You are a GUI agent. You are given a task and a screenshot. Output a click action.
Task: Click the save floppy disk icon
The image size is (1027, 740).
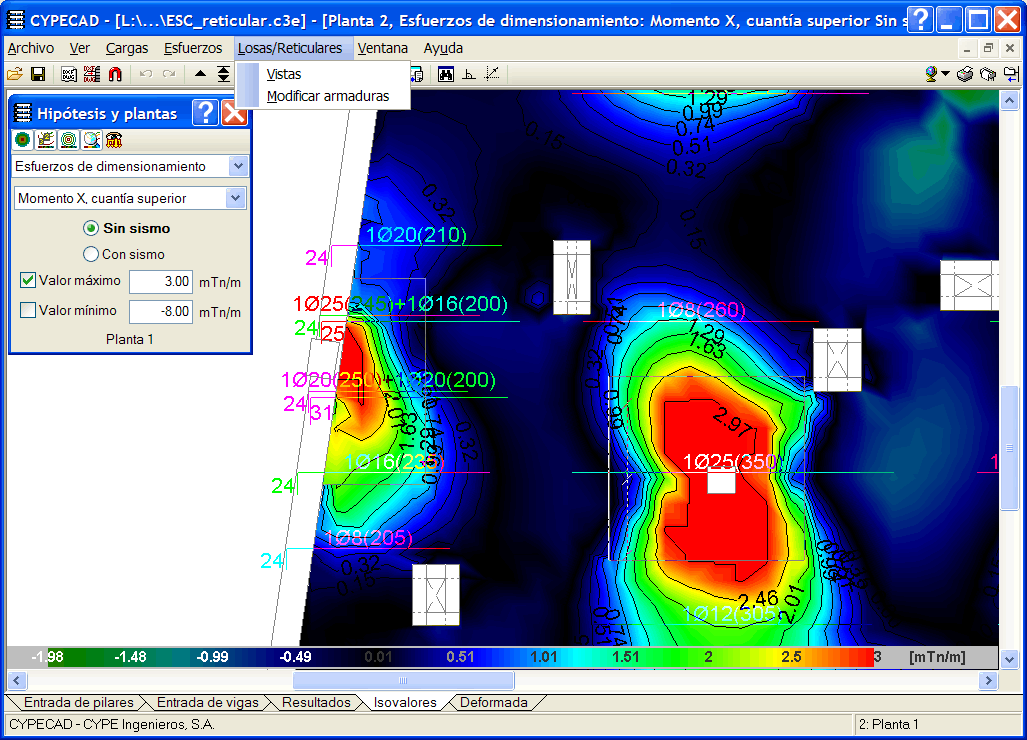click(x=38, y=74)
